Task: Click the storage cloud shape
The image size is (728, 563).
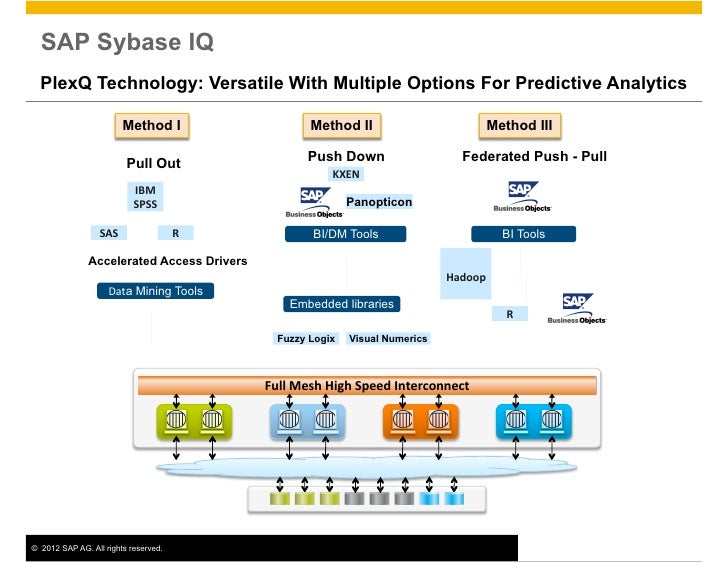Action: [367, 467]
